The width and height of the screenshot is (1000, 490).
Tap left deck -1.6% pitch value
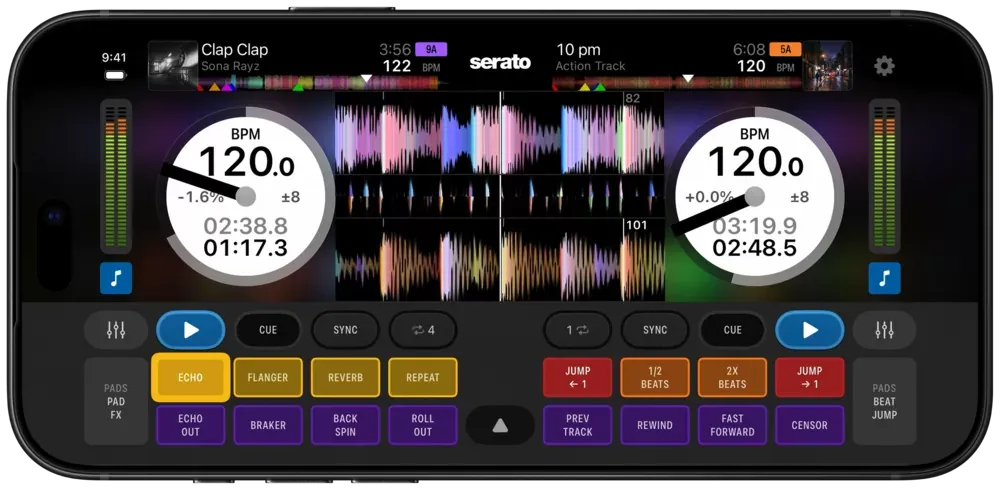click(x=201, y=197)
